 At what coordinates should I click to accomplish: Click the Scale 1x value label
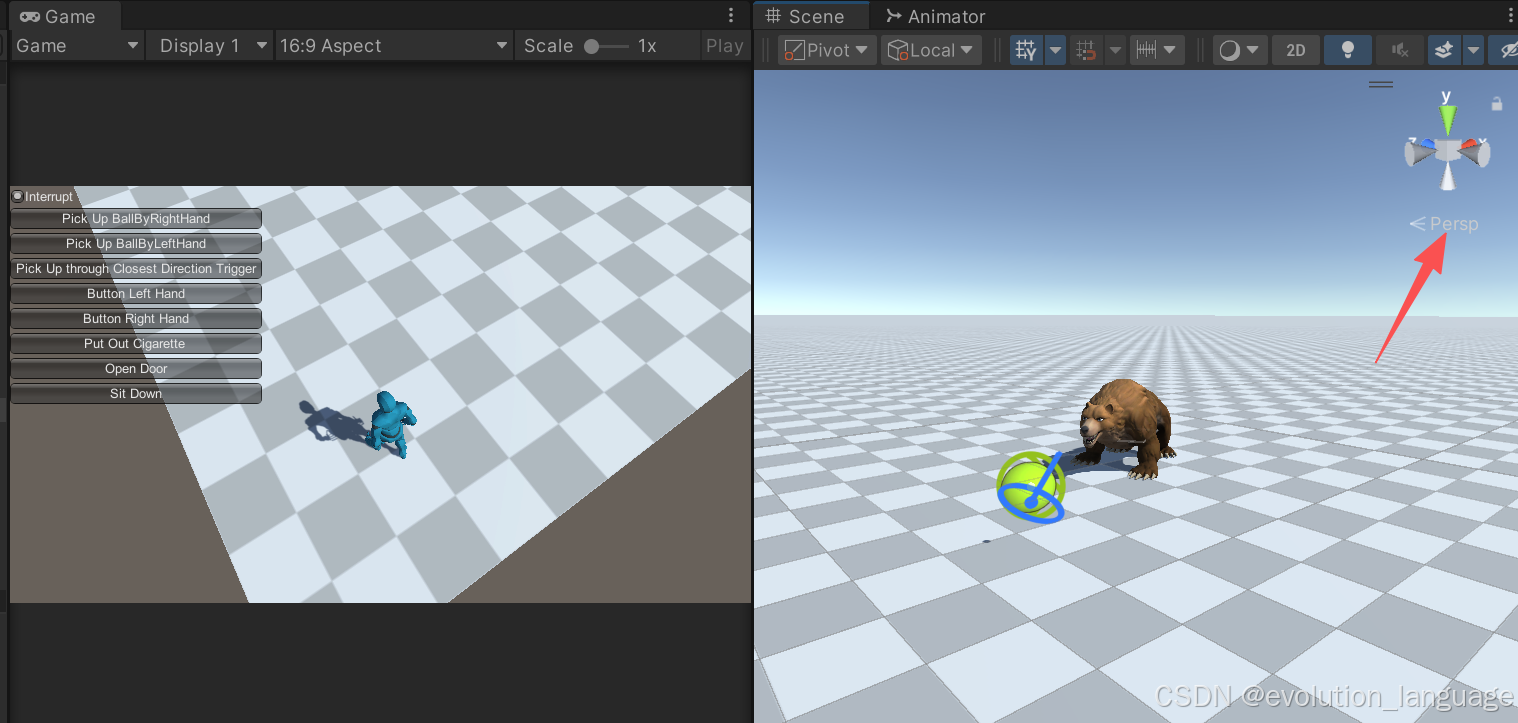pyautogui.click(x=647, y=46)
